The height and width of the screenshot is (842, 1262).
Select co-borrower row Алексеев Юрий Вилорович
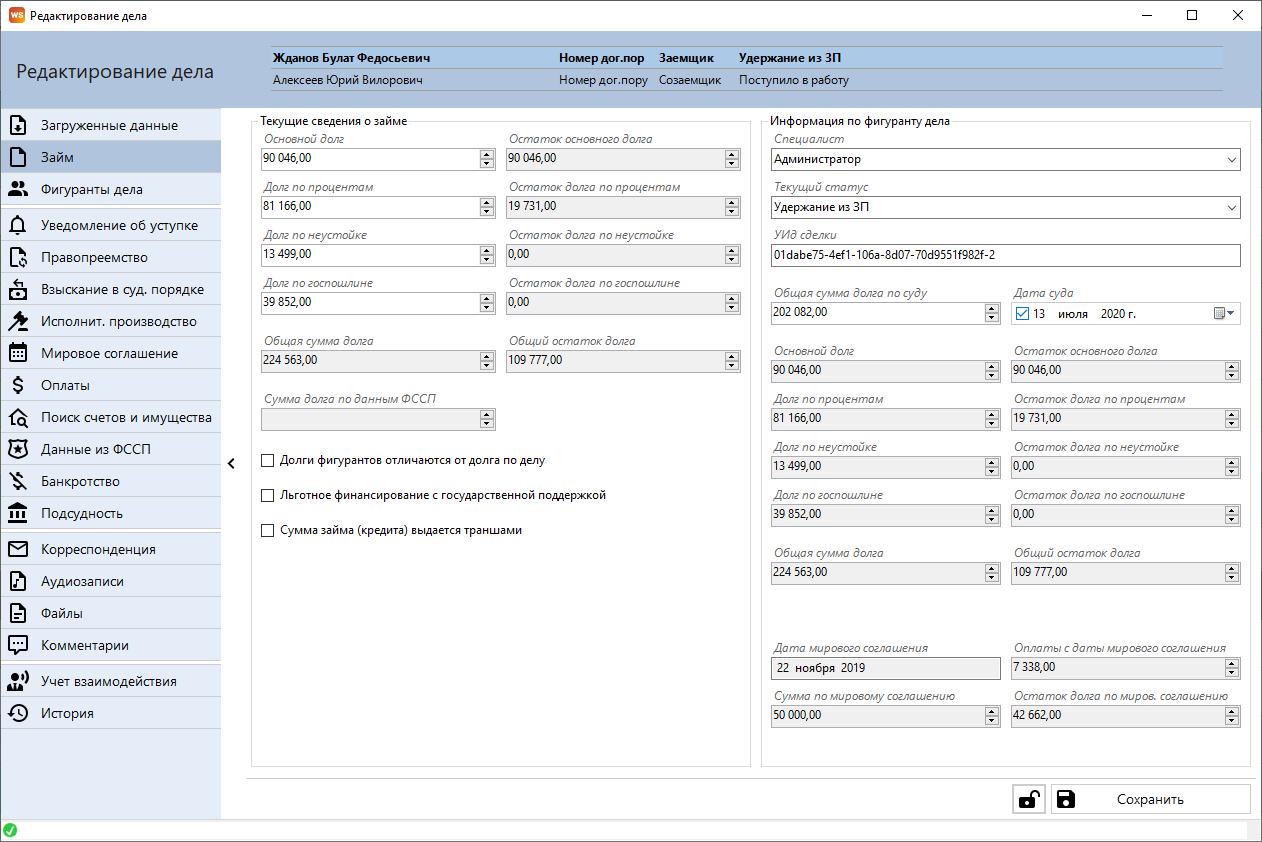coord(745,80)
